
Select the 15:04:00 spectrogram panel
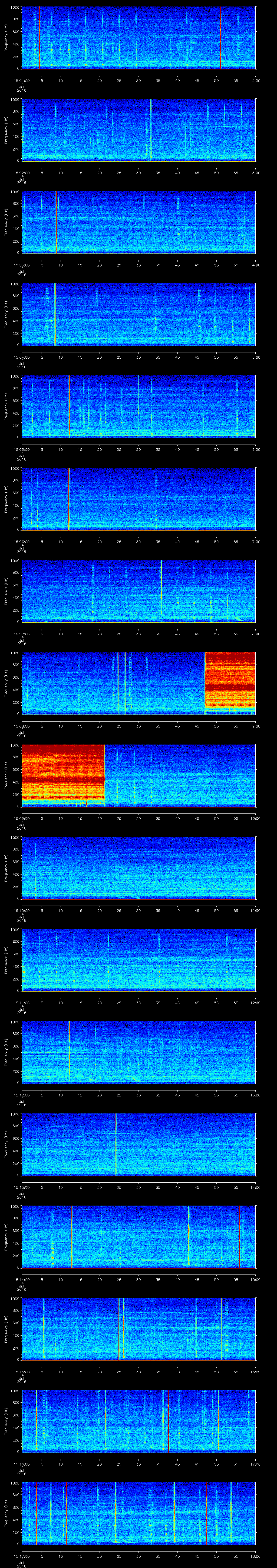pos(139,314)
